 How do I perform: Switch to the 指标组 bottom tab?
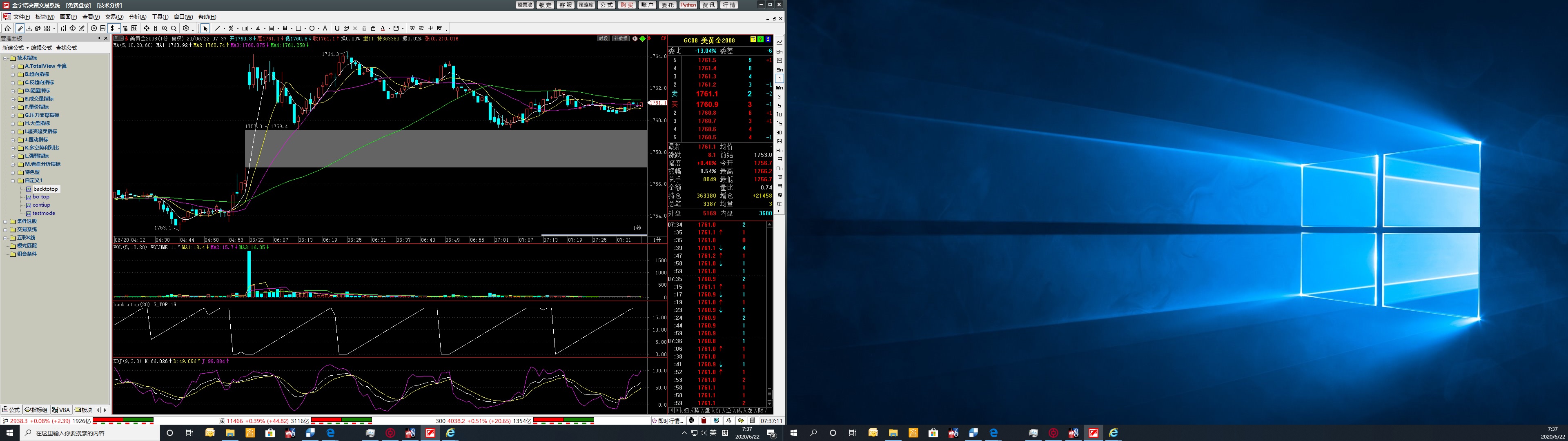click(x=36, y=410)
